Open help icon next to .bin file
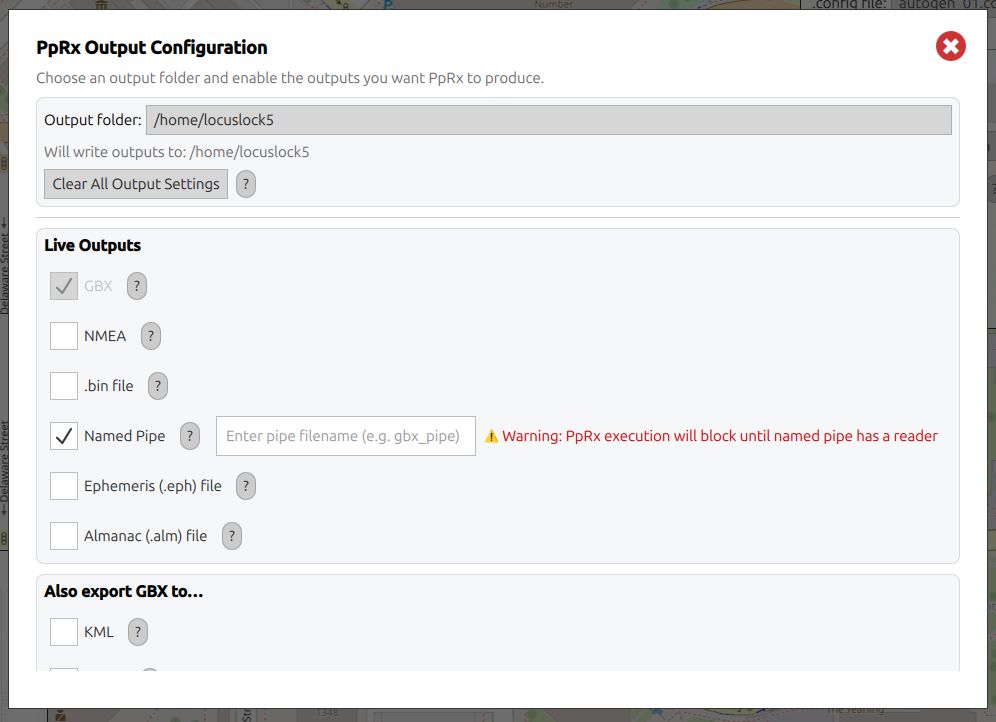Image resolution: width=996 pixels, height=722 pixels. point(158,386)
